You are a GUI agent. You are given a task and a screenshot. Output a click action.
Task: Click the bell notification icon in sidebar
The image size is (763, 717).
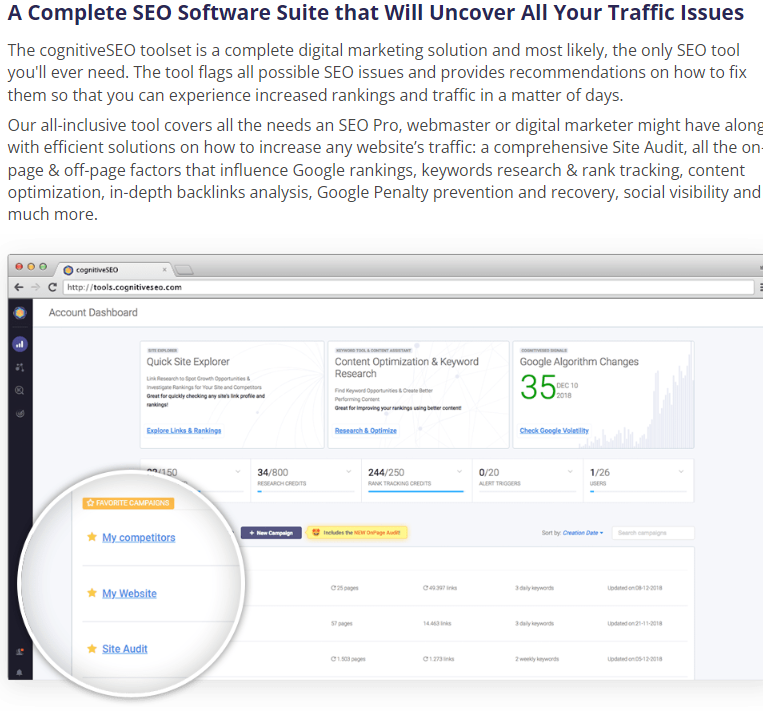pos(19,672)
